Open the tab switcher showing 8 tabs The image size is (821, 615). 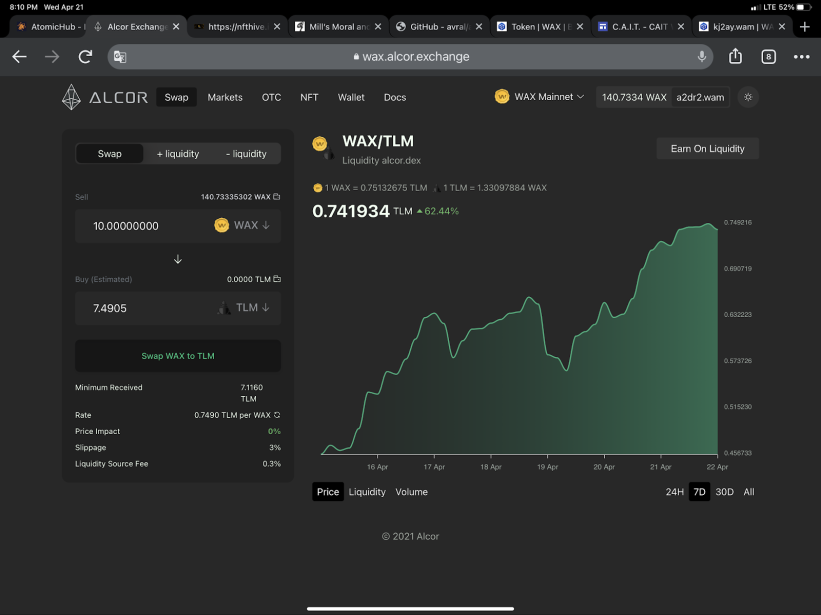click(768, 57)
